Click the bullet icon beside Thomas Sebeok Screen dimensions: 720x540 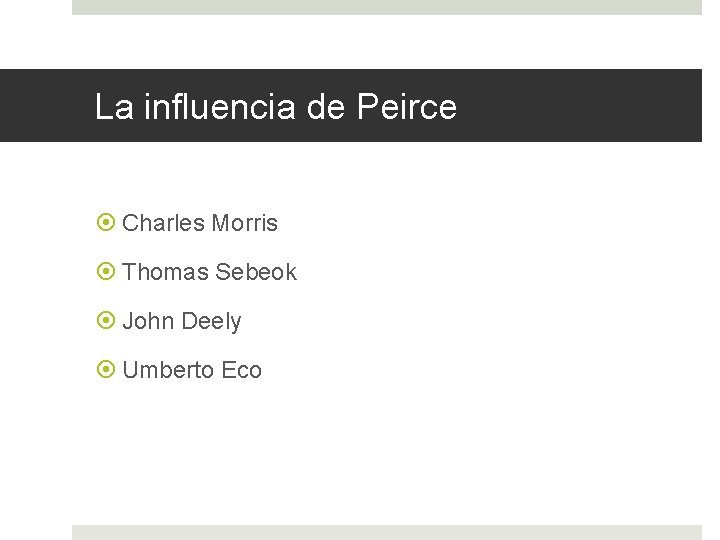104,272
